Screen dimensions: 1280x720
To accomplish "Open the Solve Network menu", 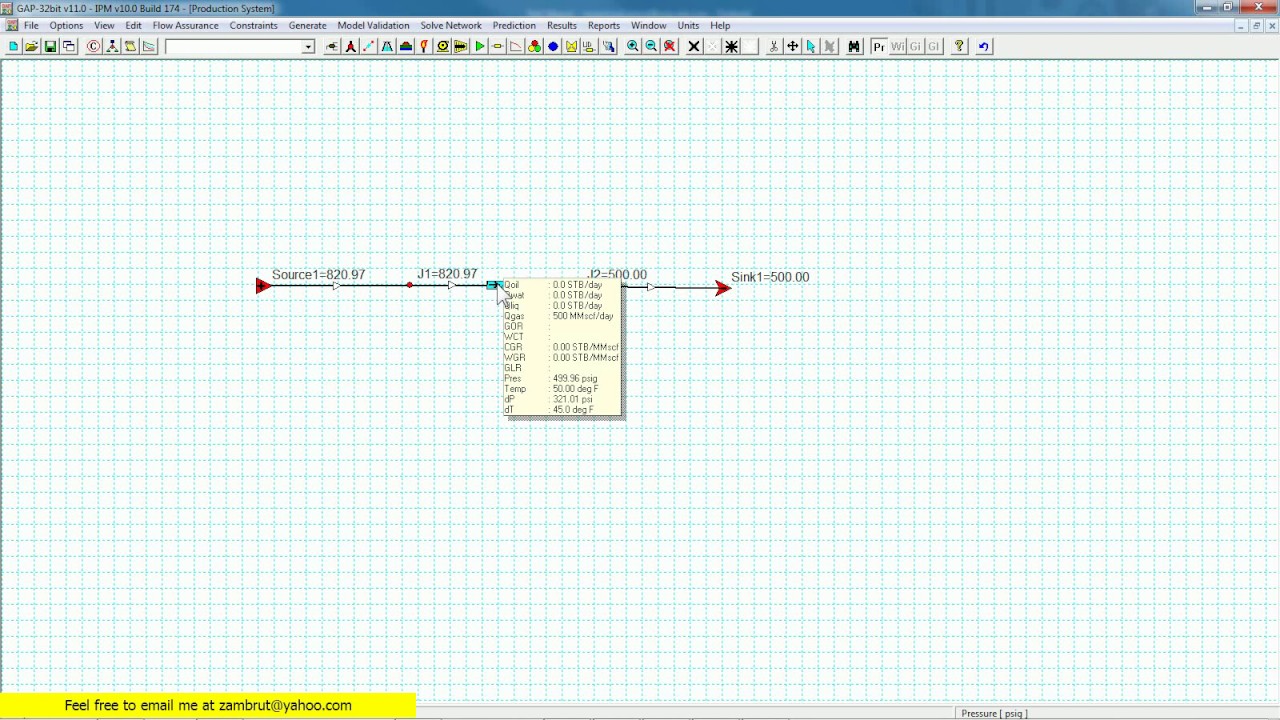I will coord(450,25).
